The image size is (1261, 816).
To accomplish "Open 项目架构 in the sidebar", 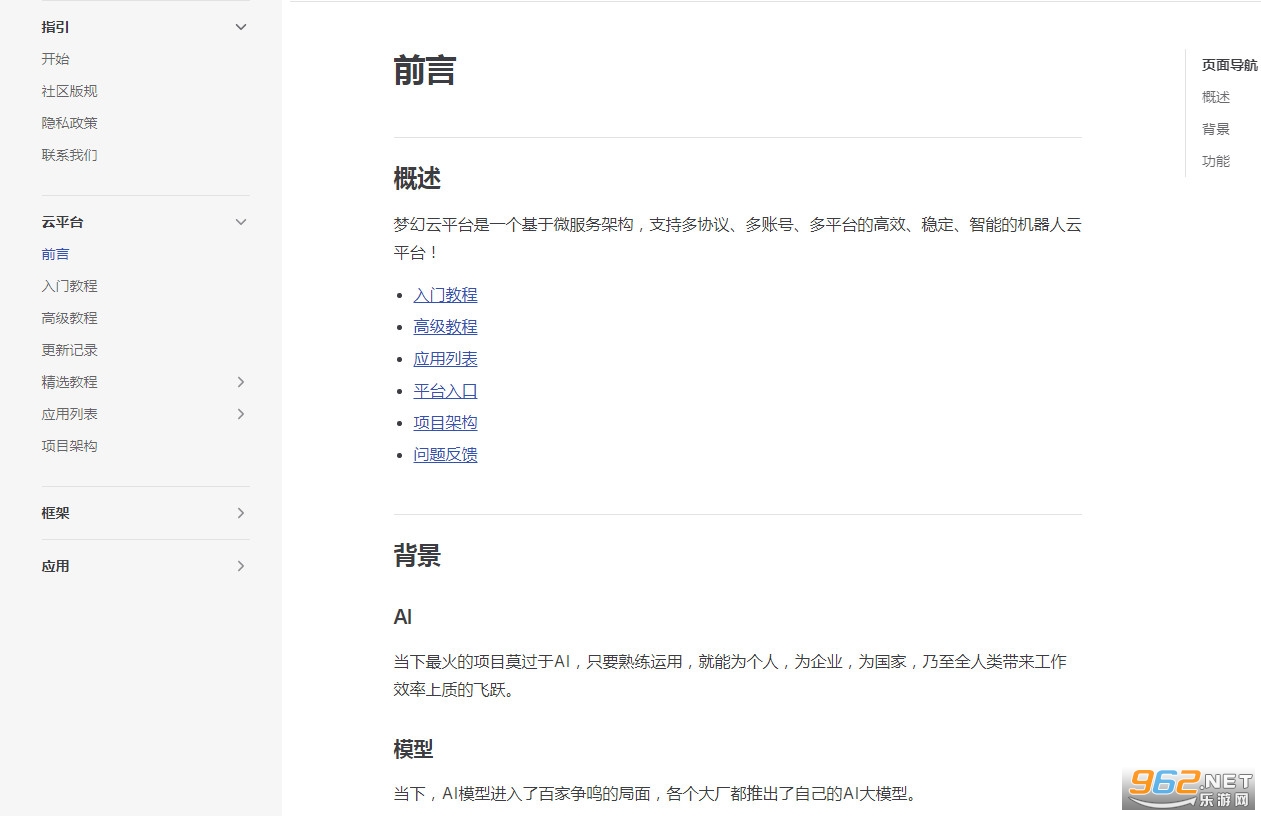I will pyautogui.click(x=70, y=446).
